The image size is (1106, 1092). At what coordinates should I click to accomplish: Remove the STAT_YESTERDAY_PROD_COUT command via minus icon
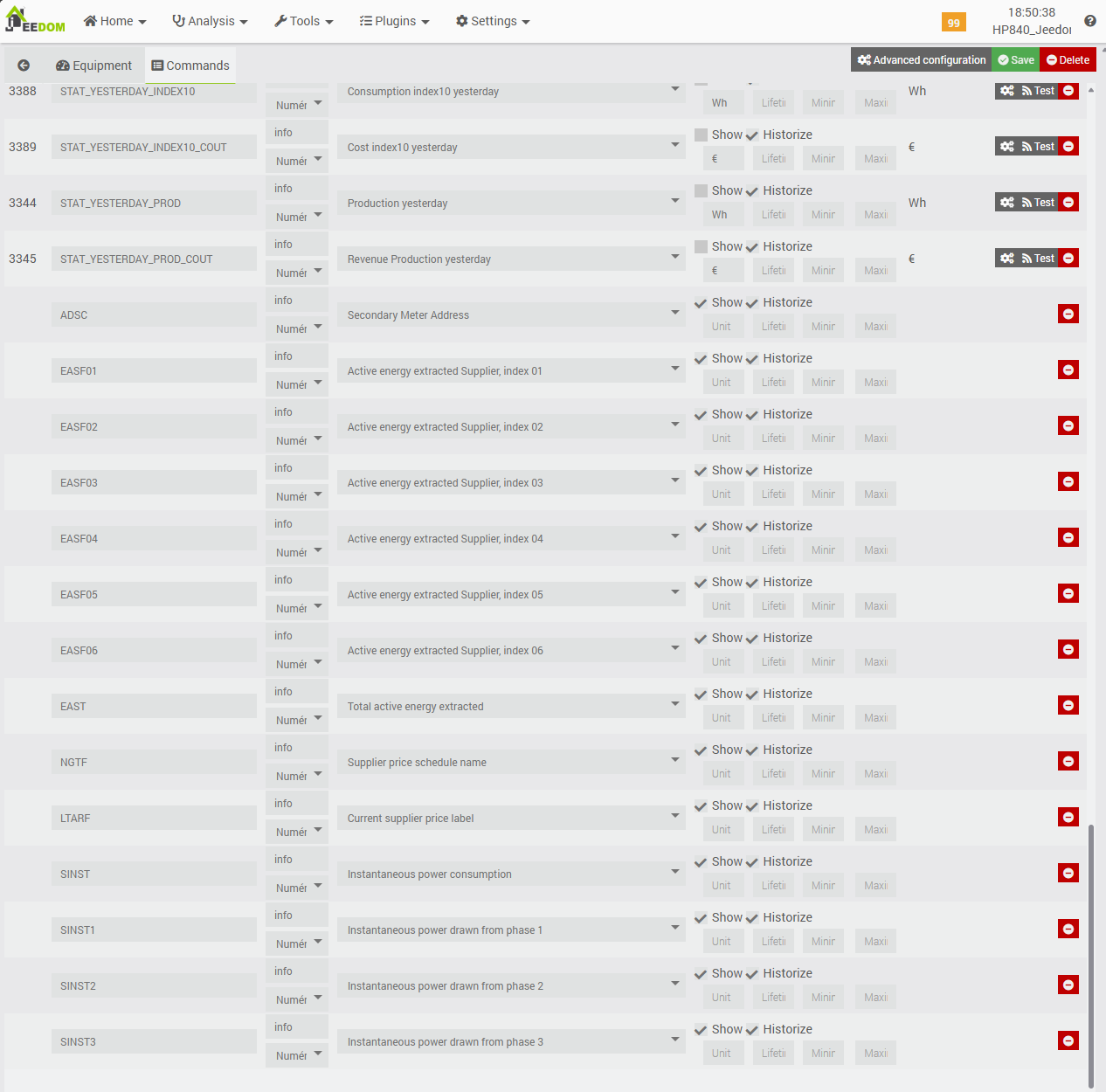[1068, 259]
